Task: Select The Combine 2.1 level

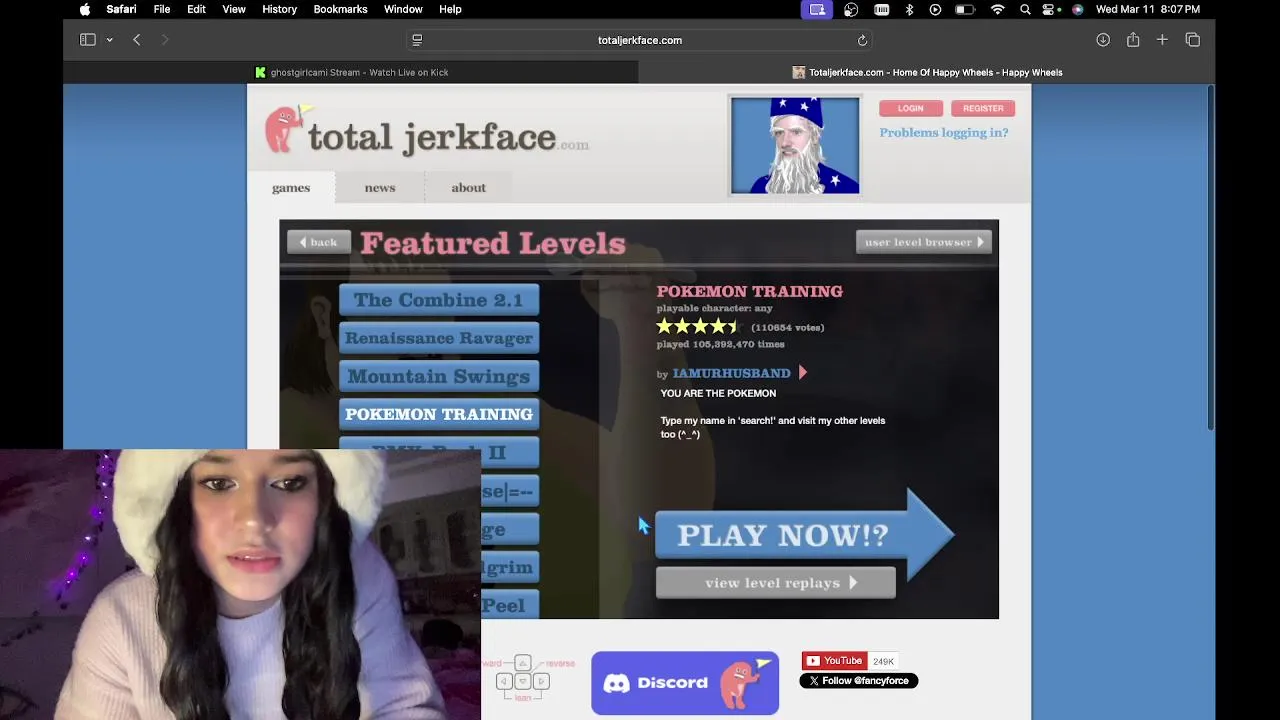Action: pyautogui.click(x=438, y=300)
